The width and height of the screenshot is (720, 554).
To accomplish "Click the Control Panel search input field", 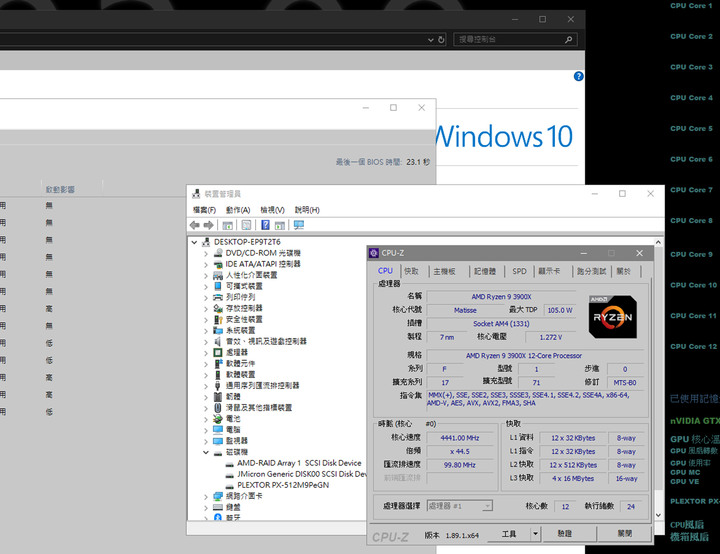I will [x=510, y=40].
